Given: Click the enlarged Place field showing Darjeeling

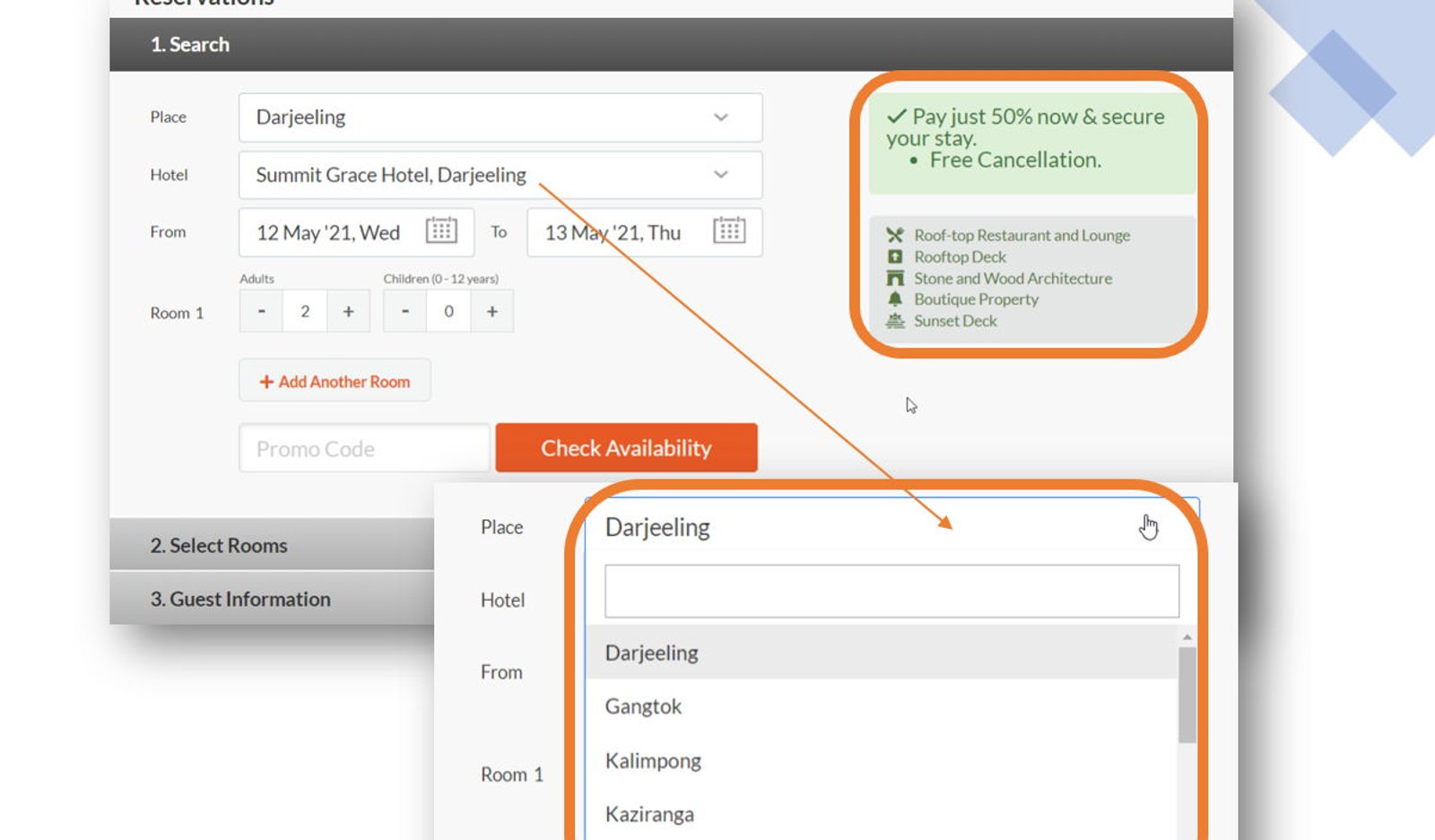Looking at the screenshot, I should click(891, 527).
